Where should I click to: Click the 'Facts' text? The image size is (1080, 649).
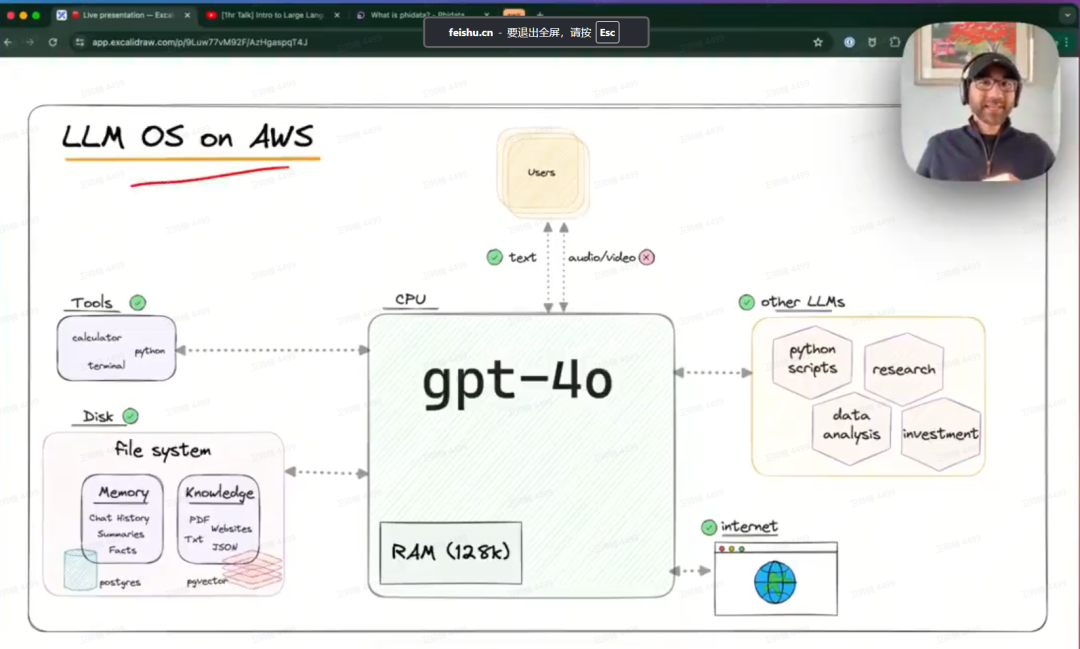coord(123,550)
